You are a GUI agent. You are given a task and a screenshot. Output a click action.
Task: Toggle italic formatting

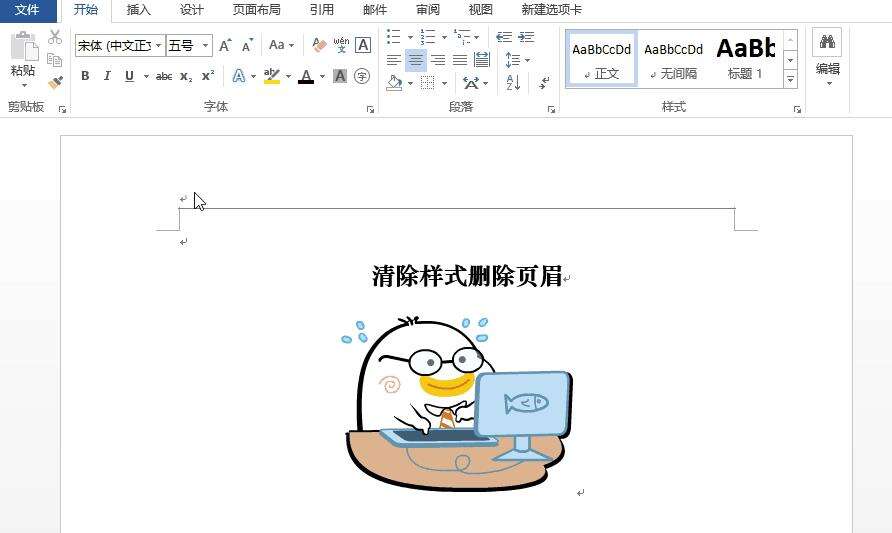[x=107, y=76]
